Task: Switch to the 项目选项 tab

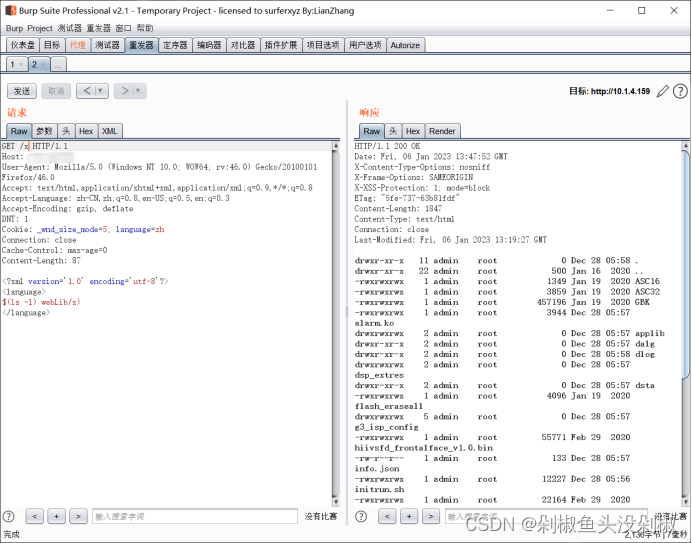Action: click(x=323, y=45)
